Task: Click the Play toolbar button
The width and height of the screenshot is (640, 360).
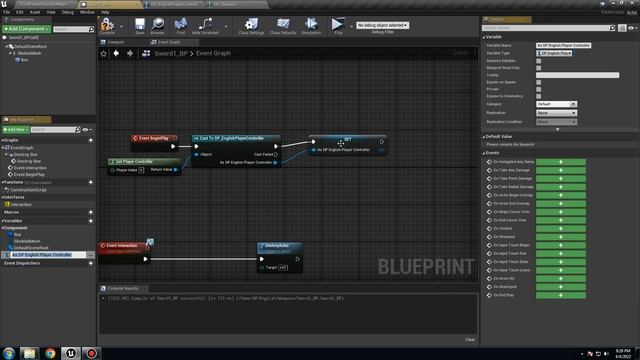Action: [338, 24]
